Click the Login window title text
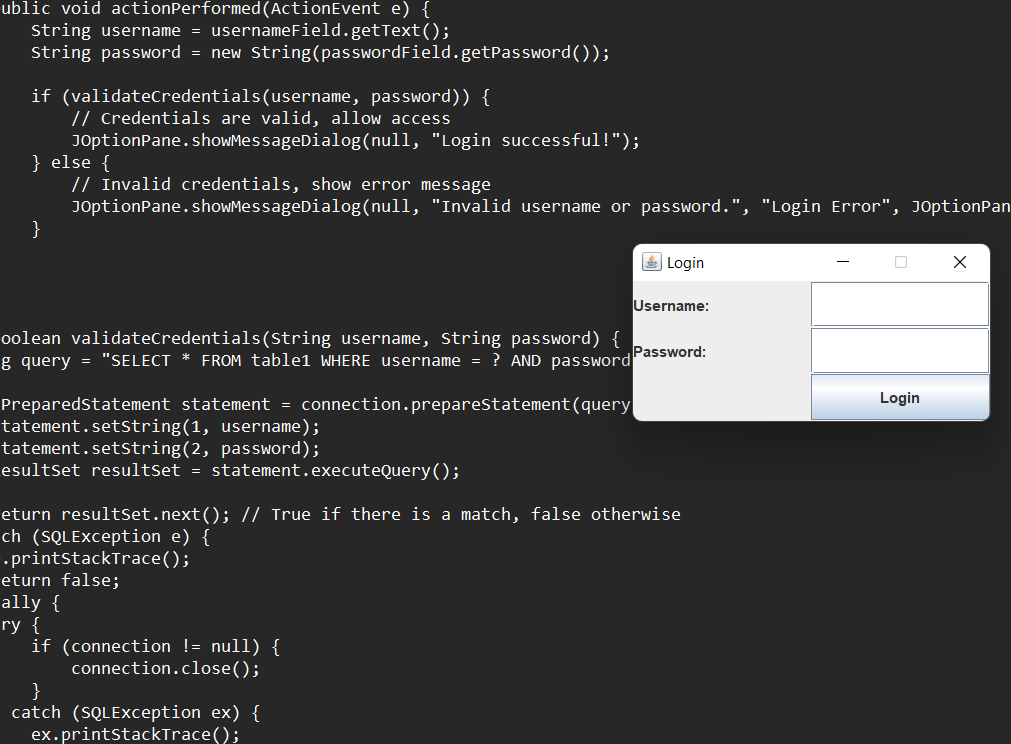This screenshot has width=1011, height=744. (686, 262)
